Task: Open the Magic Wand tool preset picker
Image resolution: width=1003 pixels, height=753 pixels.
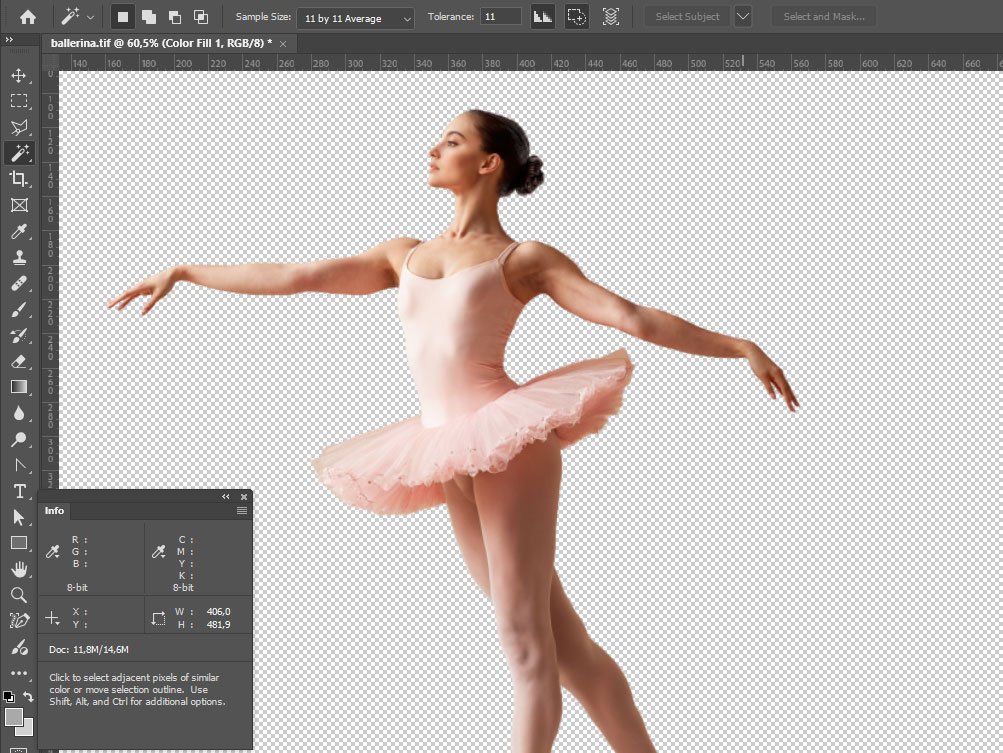Action: pos(77,17)
